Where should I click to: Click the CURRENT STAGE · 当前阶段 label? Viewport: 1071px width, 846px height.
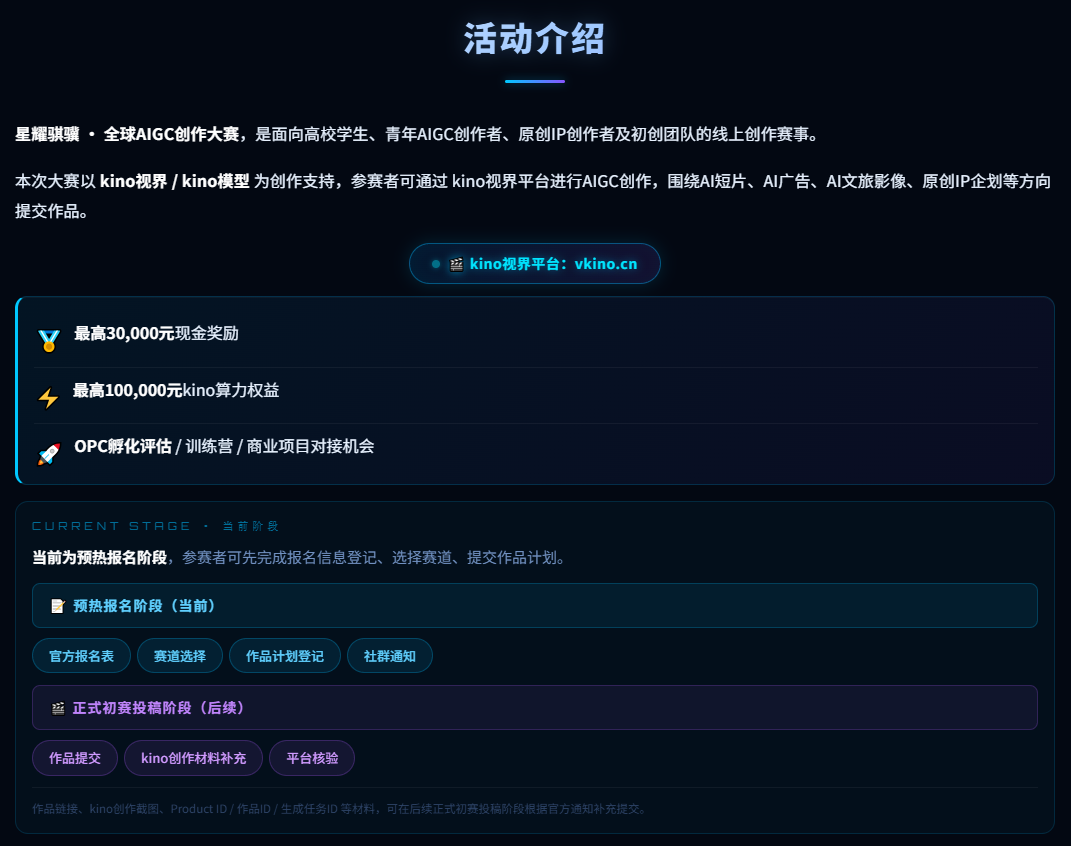[x=155, y=526]
